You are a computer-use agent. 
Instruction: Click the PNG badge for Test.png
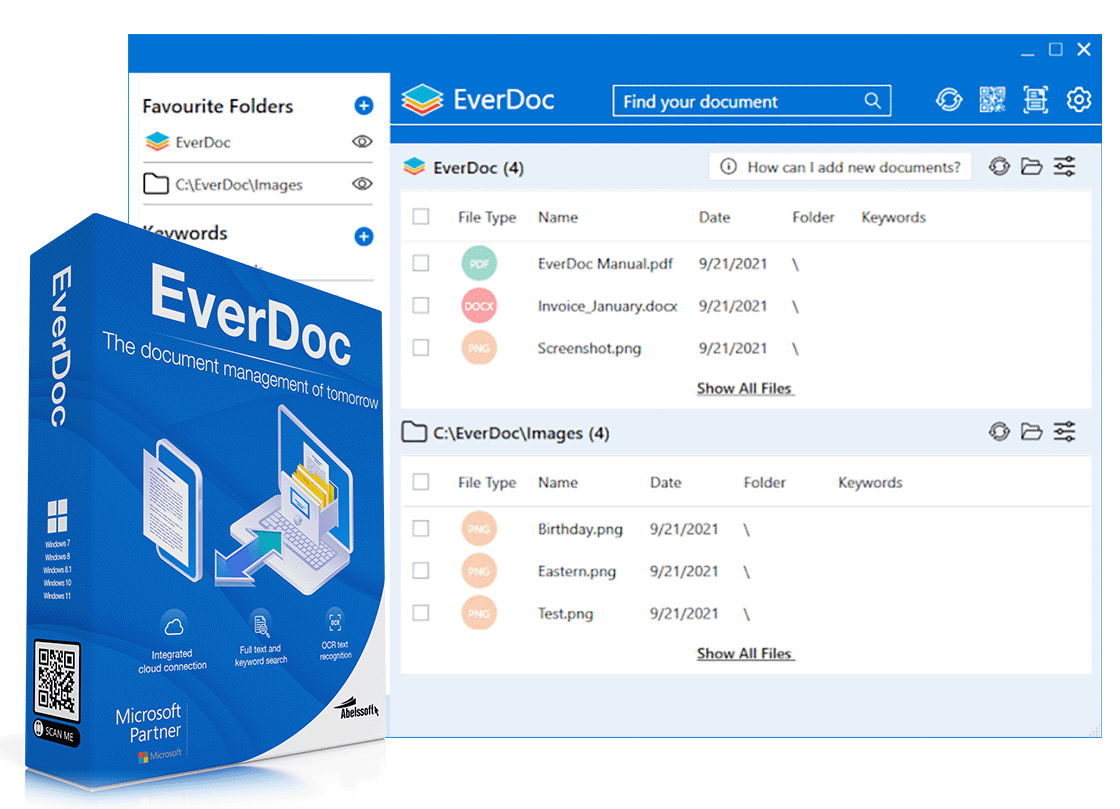point(479,613)
